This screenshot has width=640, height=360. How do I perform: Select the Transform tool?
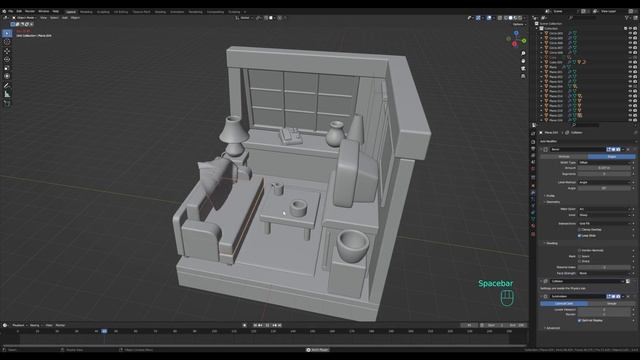point(7,76)
